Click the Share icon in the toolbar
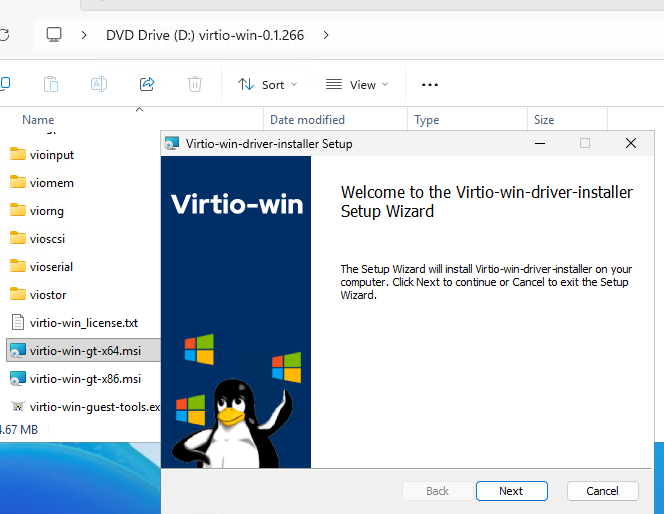The width and height of the screenshot is (664, 514). click(147, 84)
